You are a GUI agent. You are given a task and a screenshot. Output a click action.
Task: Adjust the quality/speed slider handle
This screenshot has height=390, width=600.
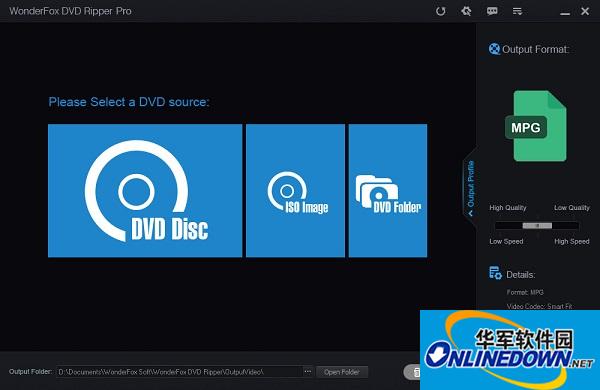[x=537, y=225]
